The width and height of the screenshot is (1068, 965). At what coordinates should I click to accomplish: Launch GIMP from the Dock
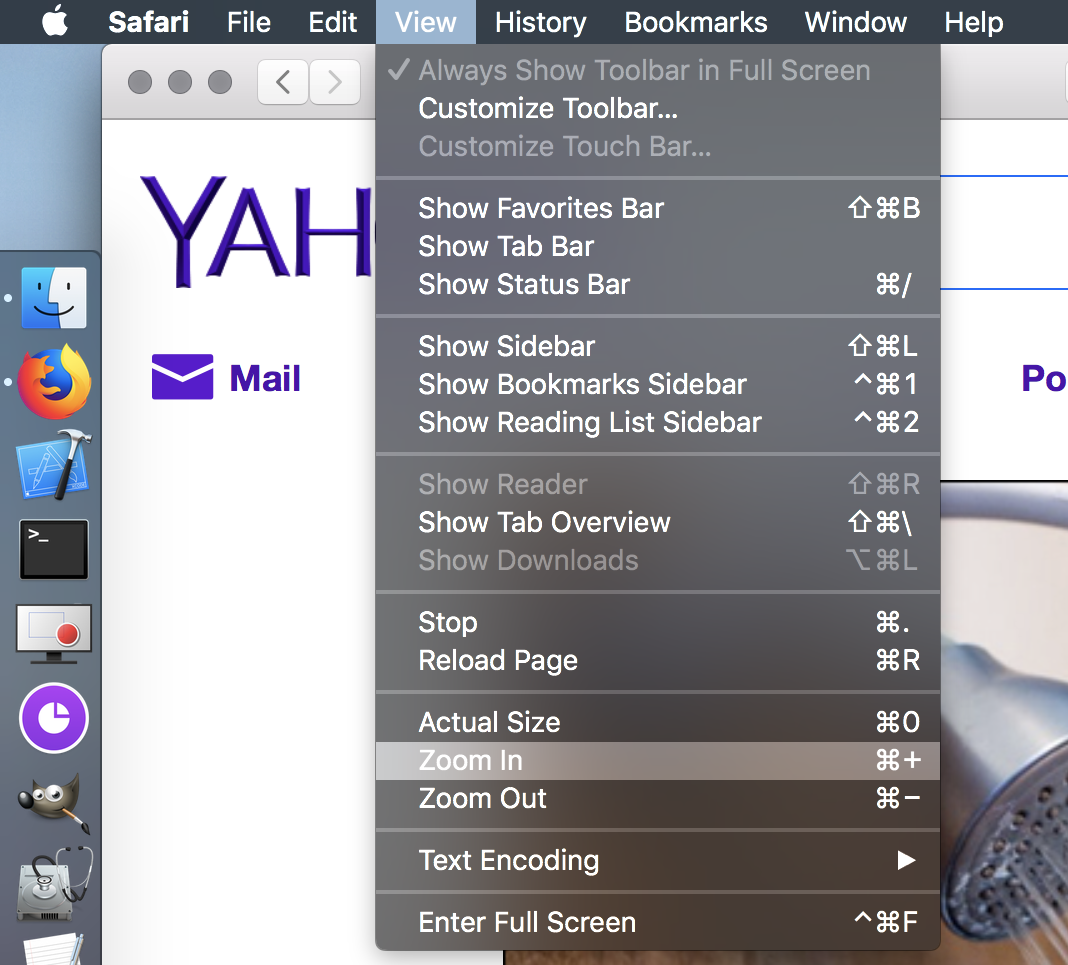[x=54, y=802]
